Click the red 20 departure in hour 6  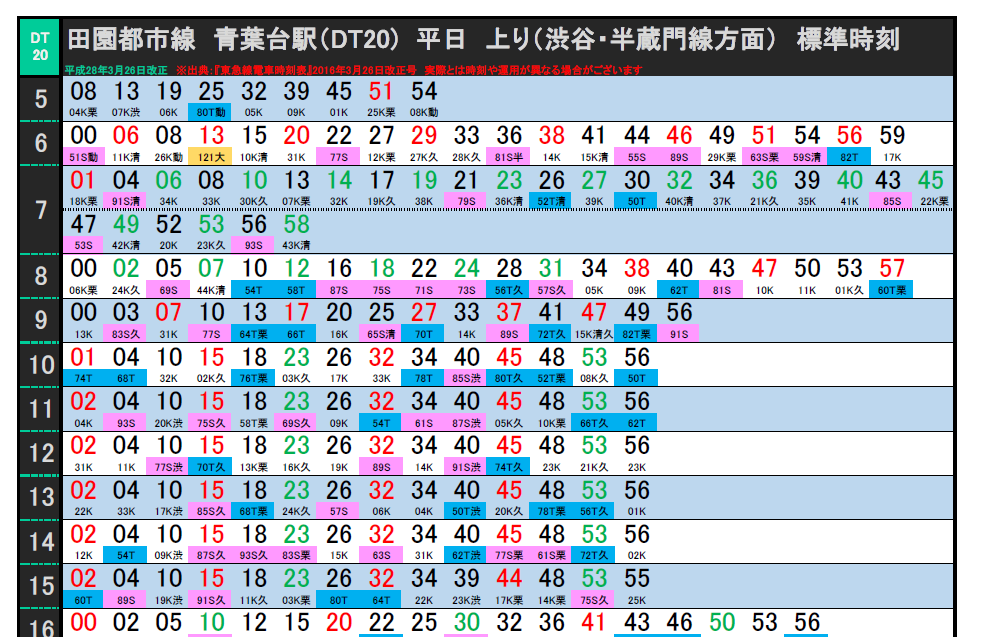click(x=296, y=135)
